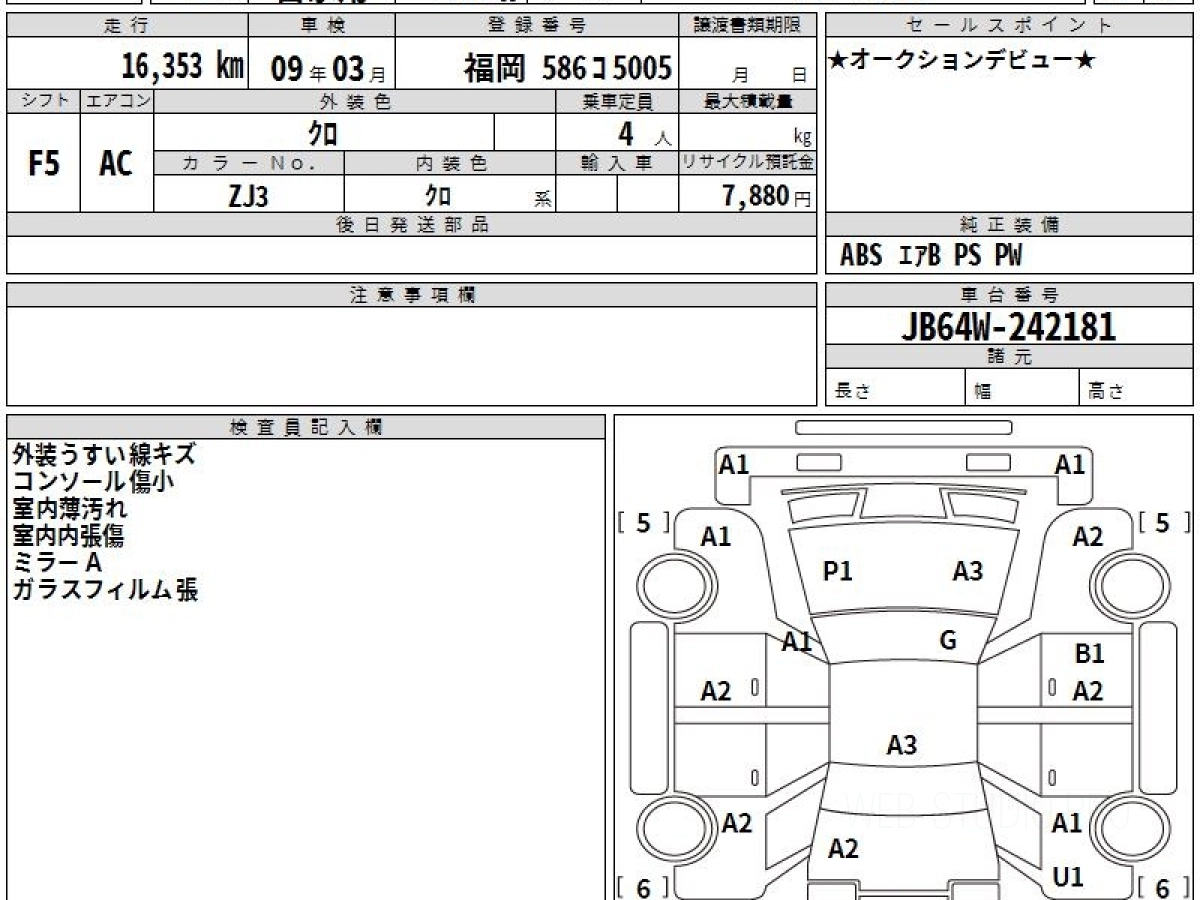Select registration number 福岡 586コ5005
The height and width of the screenshot is (900, 1200).
(x=567, y=68)
